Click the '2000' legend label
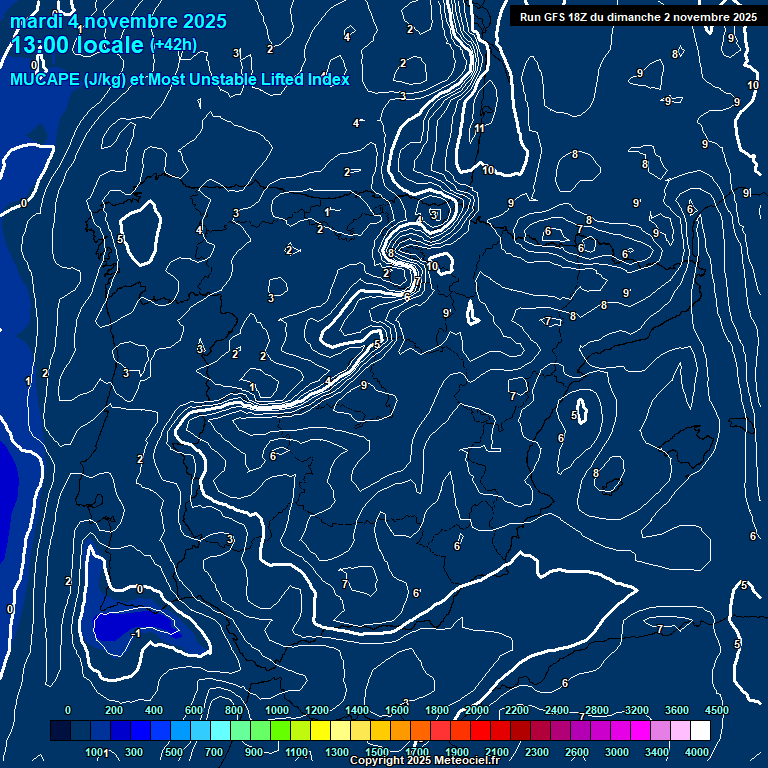Image resolution: width=768 pixels, height=768 pixels. 477,710
